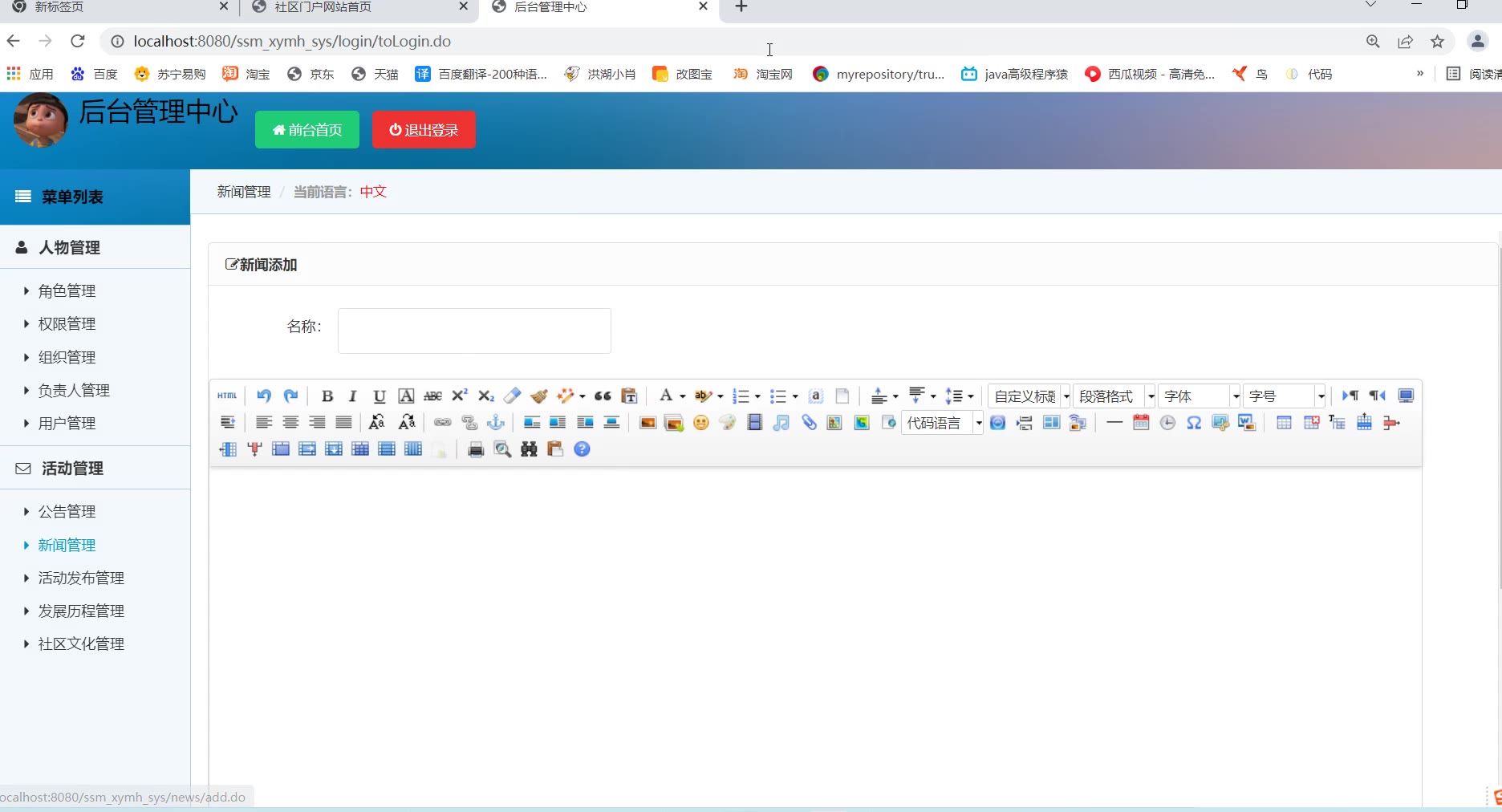Open the 自定义标题 dropdown
Image resolution: width=1502 pixels, height=812 pixels.
click(x=1029, y=396)
